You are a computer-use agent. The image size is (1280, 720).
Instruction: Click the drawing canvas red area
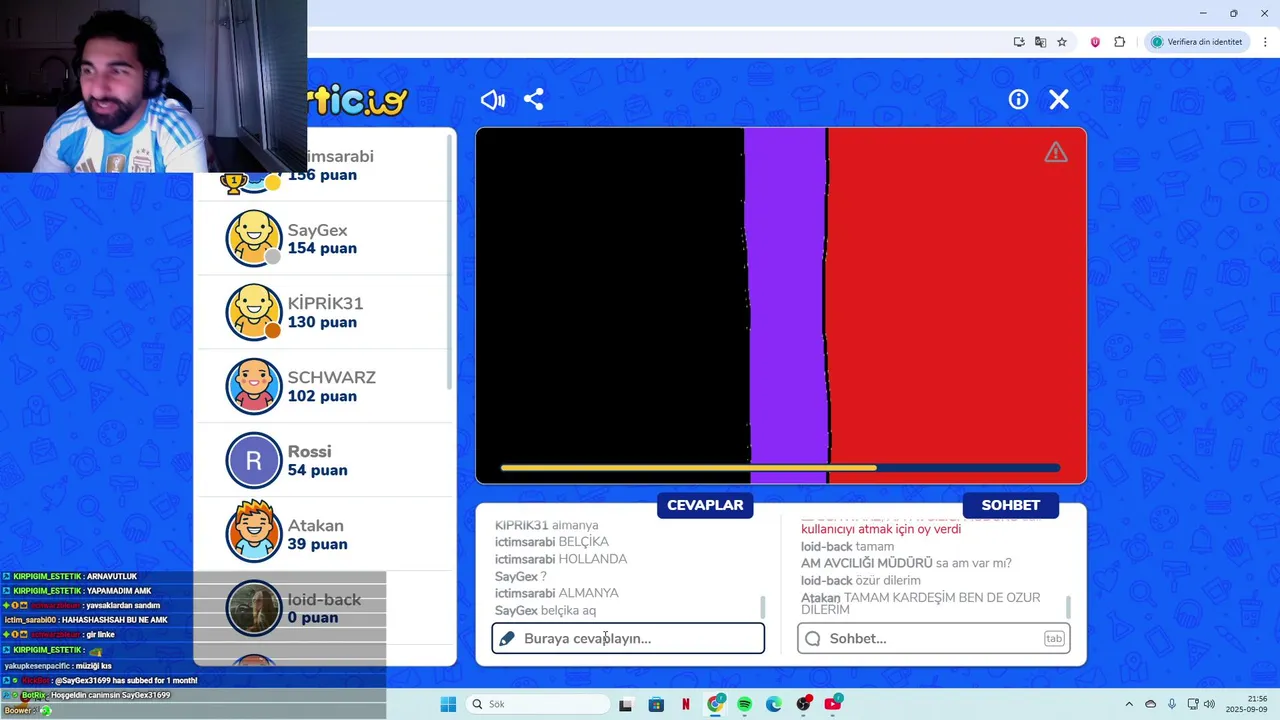click(x=957, y=305)
